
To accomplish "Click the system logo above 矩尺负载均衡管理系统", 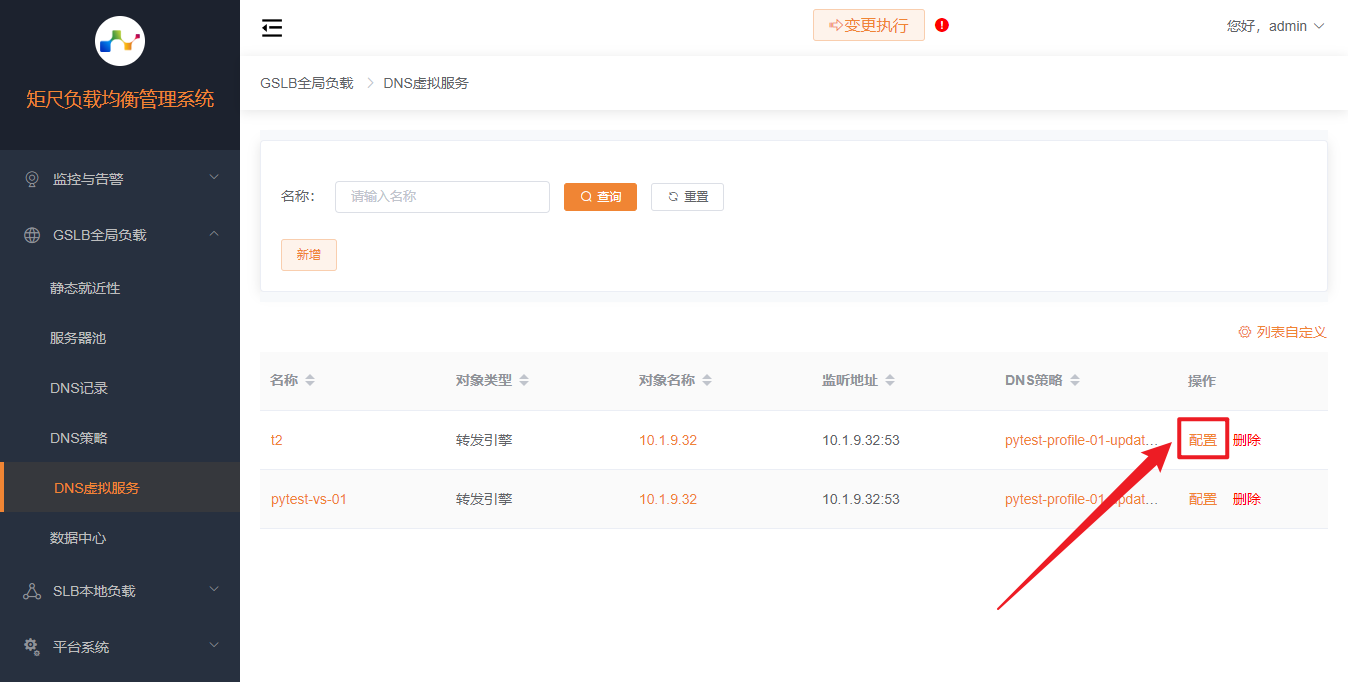I will pos(119,42).
